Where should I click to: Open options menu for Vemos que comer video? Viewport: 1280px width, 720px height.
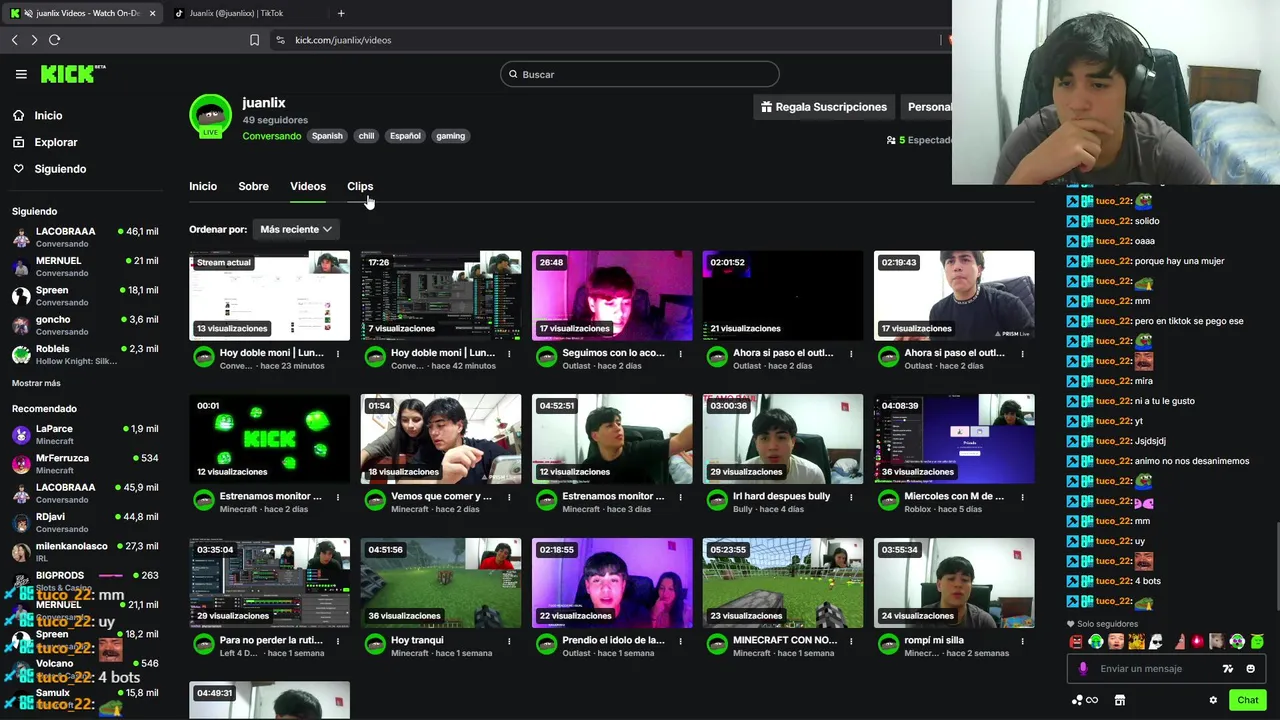coord(509,497)
